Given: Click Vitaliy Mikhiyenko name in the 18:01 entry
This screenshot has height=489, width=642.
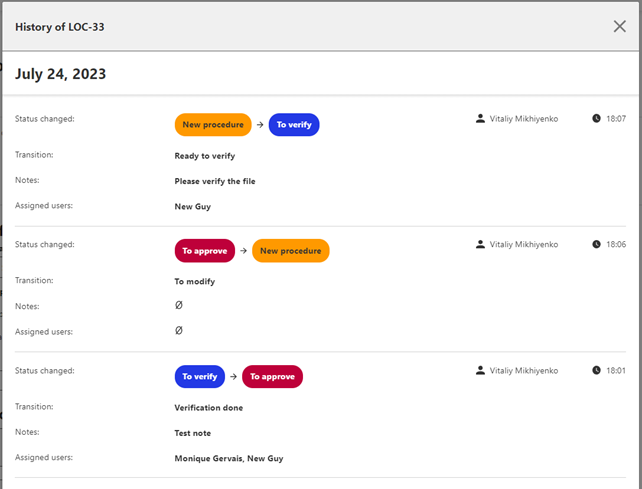Looking at the screenshot, I should point(524,371).
